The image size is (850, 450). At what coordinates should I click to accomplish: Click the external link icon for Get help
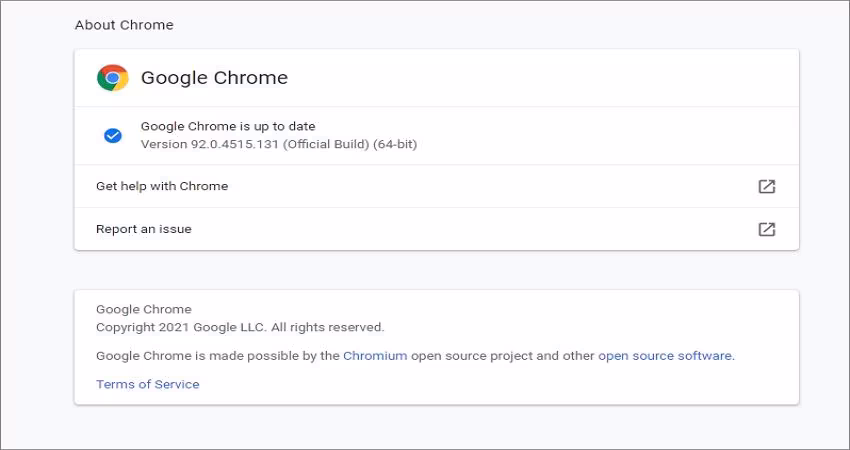766,186
